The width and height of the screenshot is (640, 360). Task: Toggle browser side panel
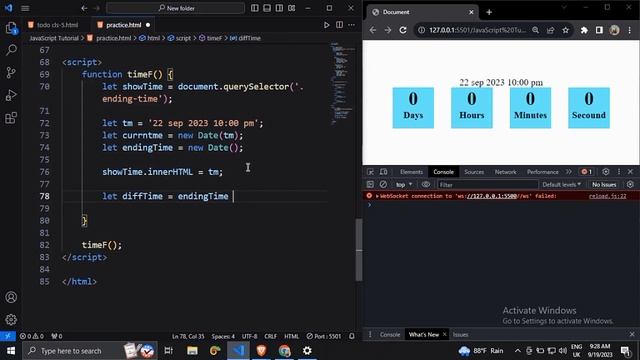coord(599,30)
